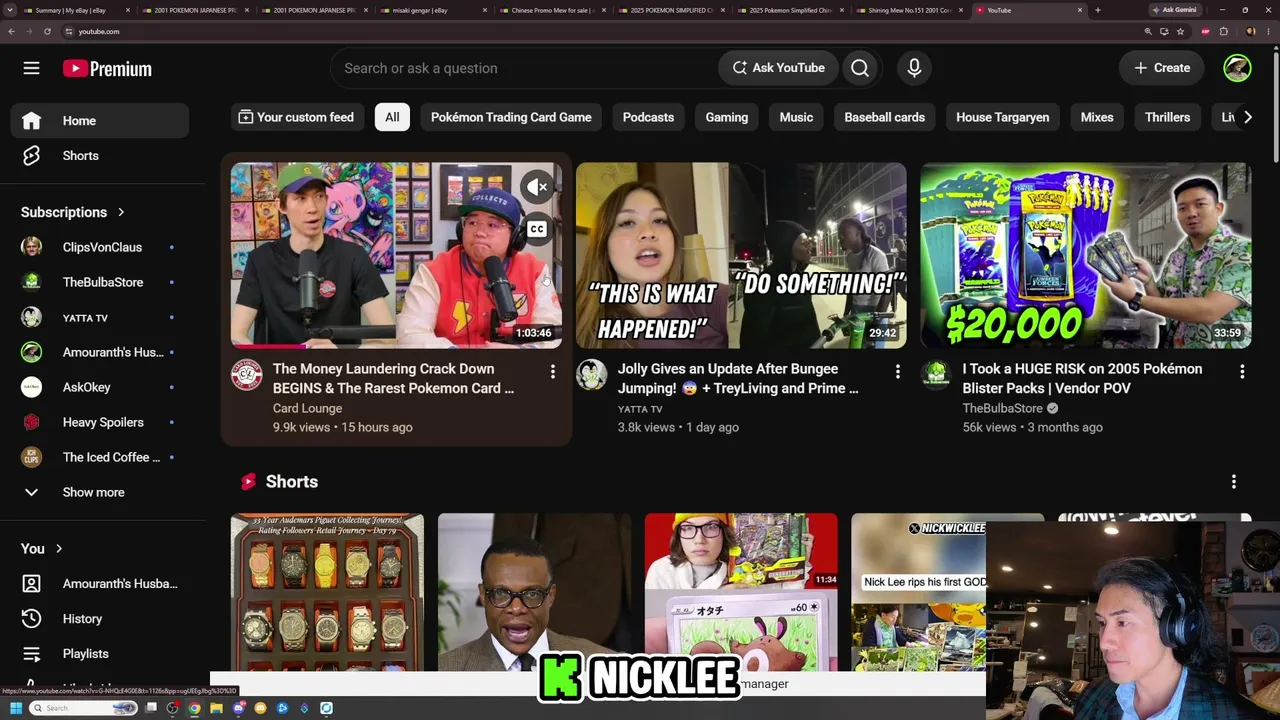The width and height of the screenshot is (1280, 720).
Task: Filter feed by Mixes chip
Action: (1097, 117)
